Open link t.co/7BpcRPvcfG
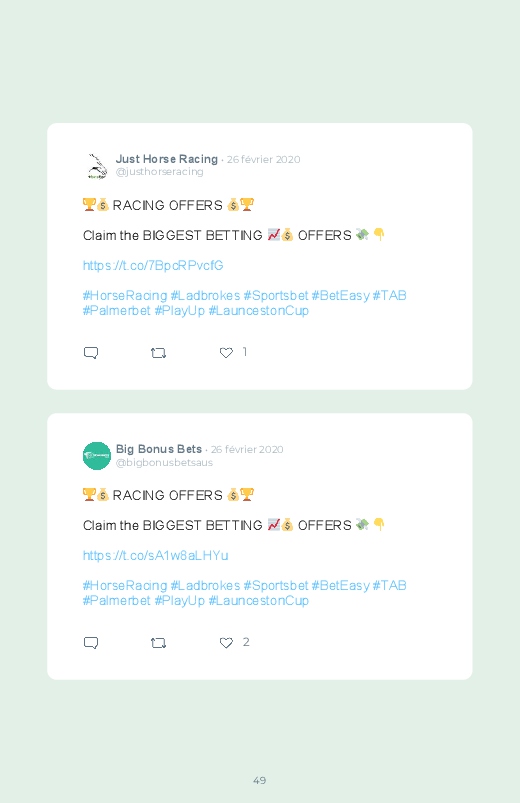 tap(153, 265)
